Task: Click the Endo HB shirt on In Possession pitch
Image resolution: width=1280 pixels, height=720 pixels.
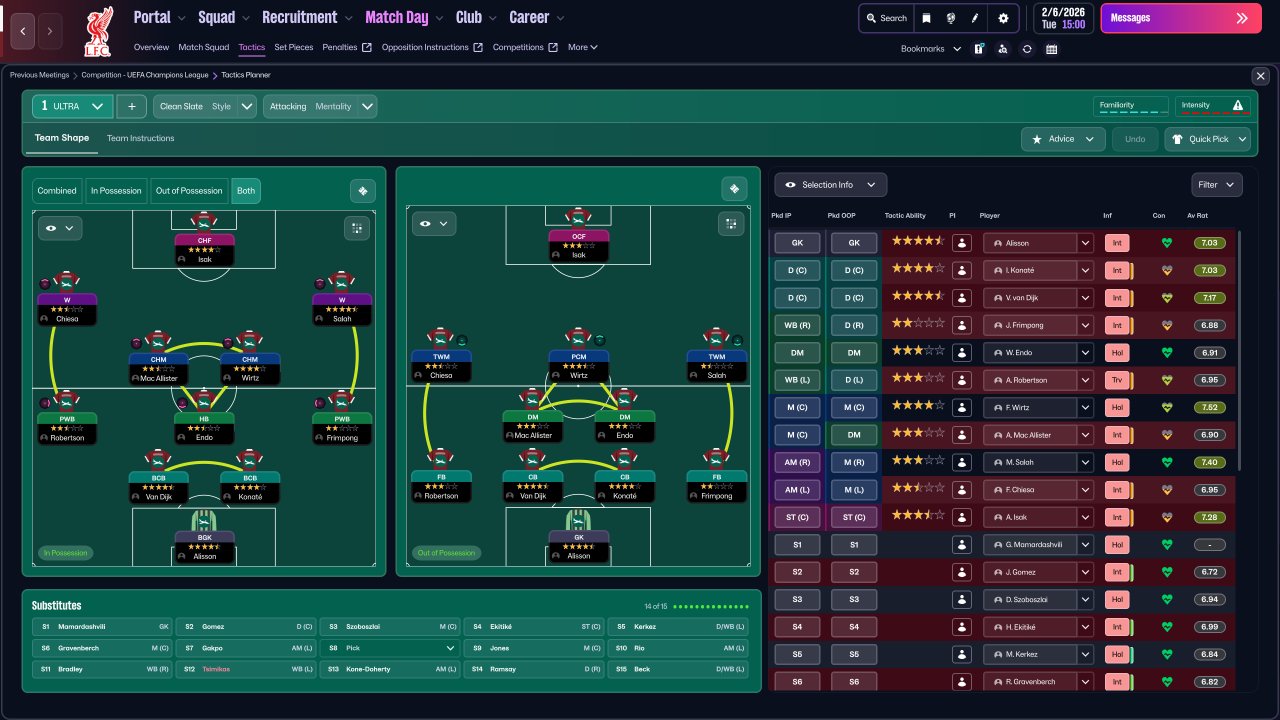Action: pos(204,400)
